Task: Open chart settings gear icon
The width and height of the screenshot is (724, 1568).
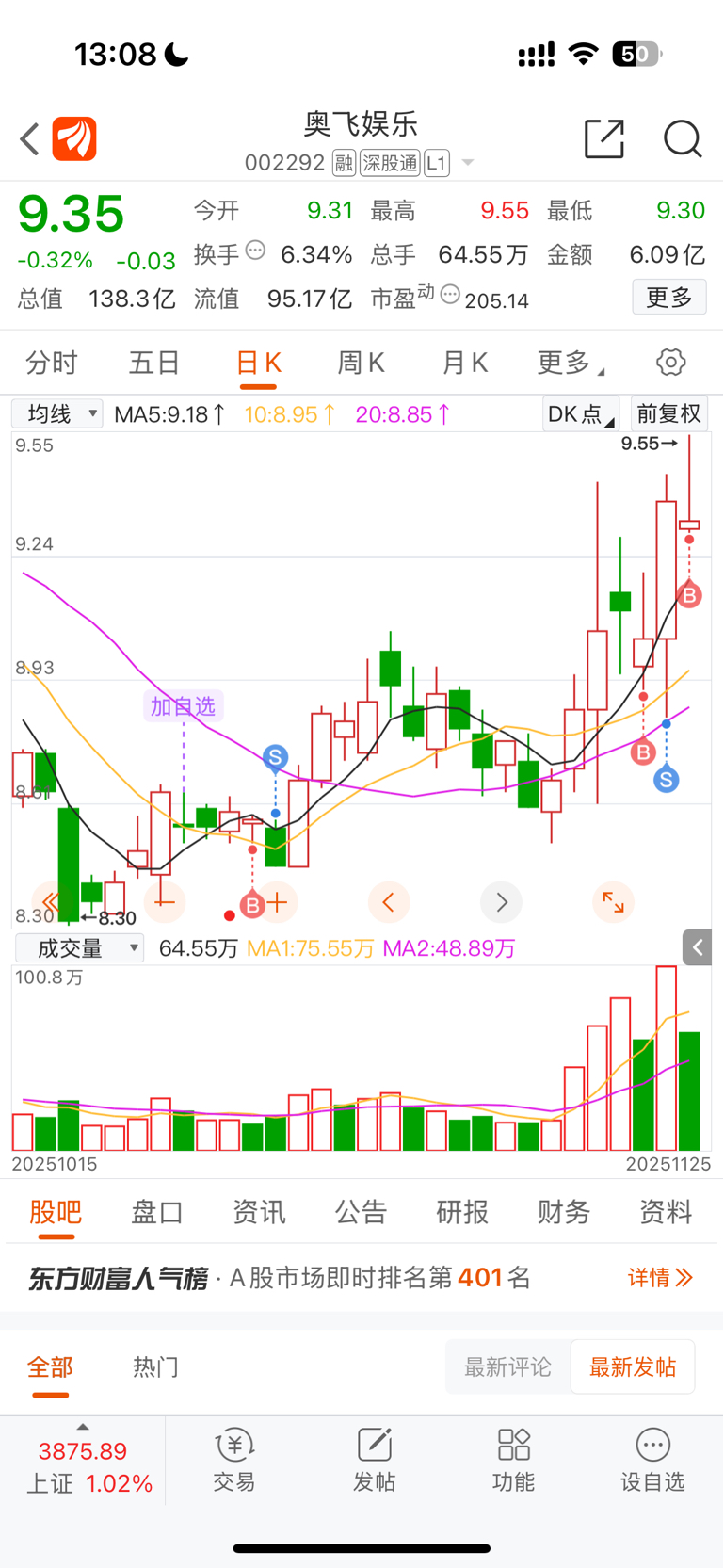Action: click(x=670, y=362)
